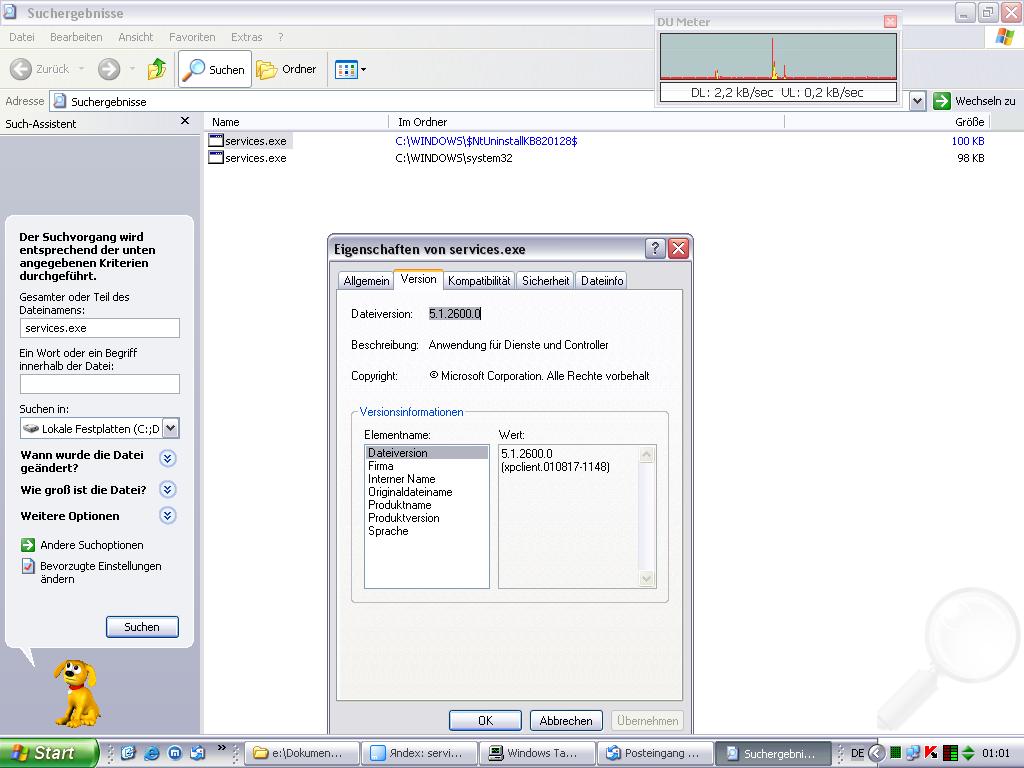Switch to the Dateiinfo tab

click(x=601, y=281)
